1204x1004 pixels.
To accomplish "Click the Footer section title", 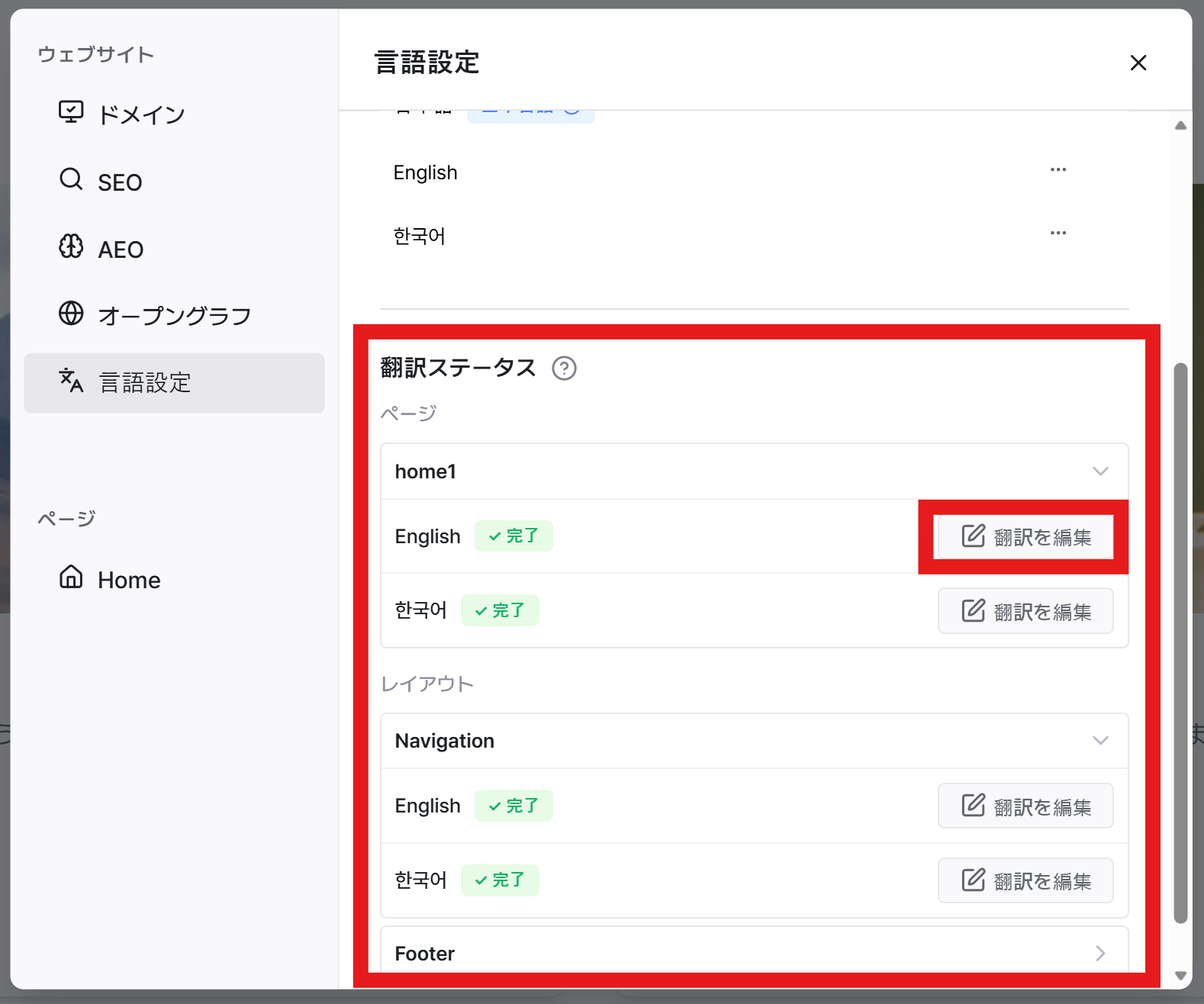I will pyautogui.click(x=425, y=954).
